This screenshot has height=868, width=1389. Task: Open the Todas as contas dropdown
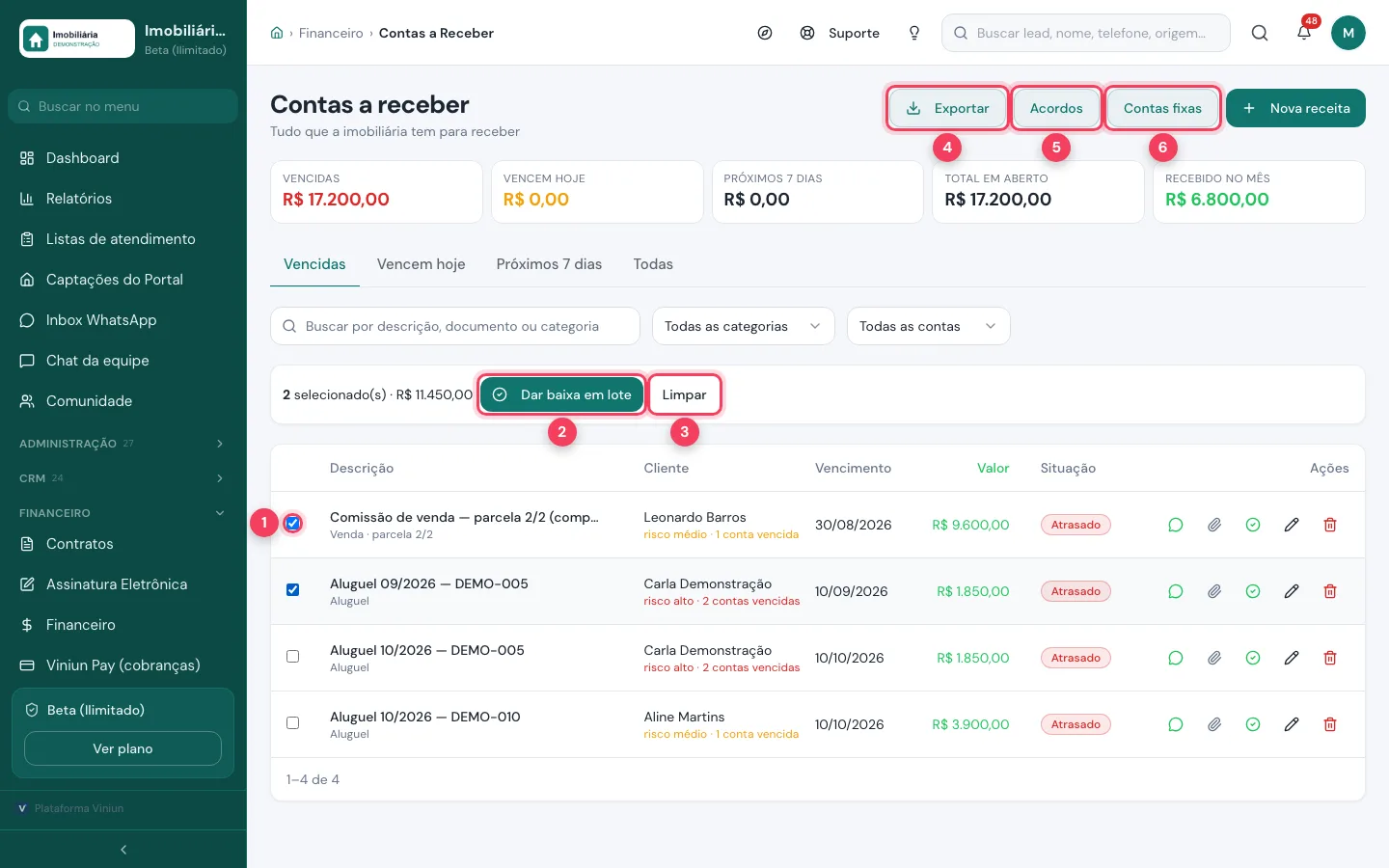point(928,326)
